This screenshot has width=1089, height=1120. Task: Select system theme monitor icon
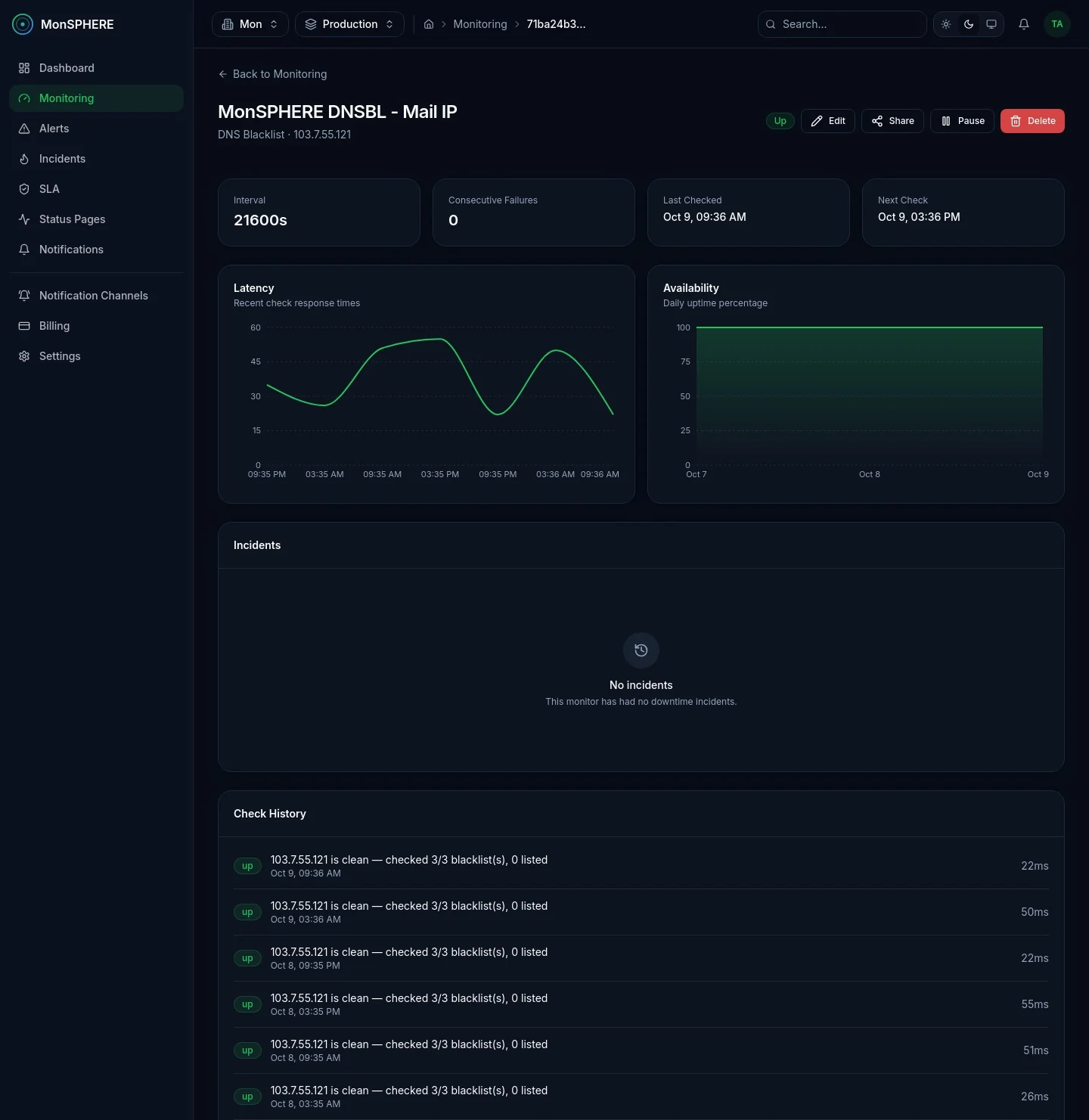[x=991, y=24]
